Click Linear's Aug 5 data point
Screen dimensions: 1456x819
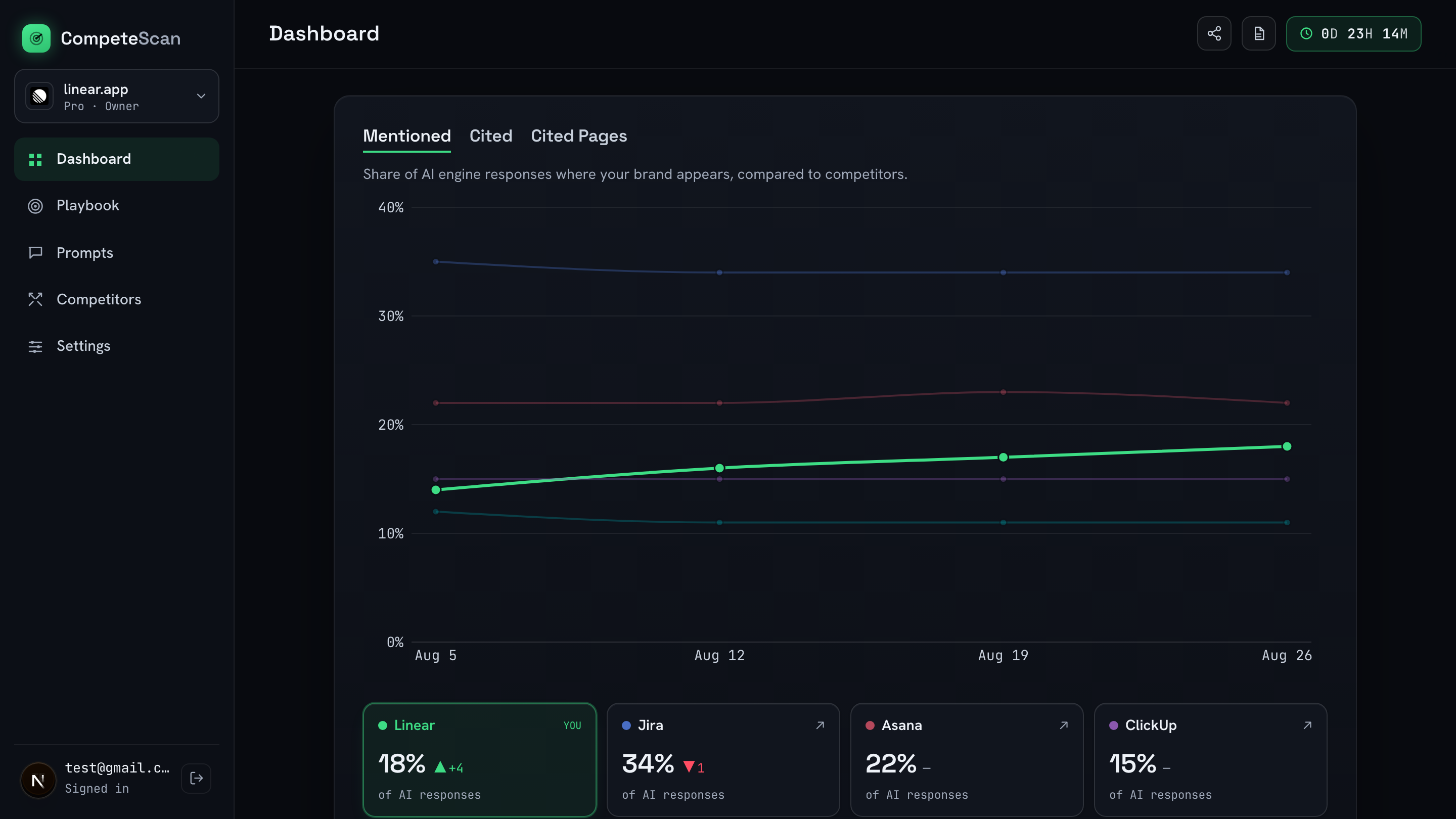click(x=436, y=490)
